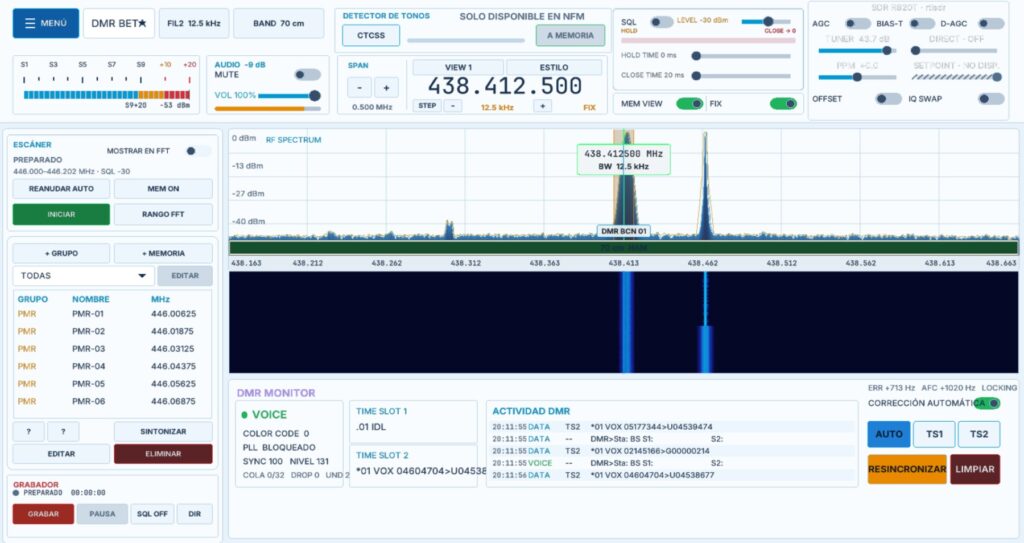Select the DMR BET star mode button

[119, 23]
